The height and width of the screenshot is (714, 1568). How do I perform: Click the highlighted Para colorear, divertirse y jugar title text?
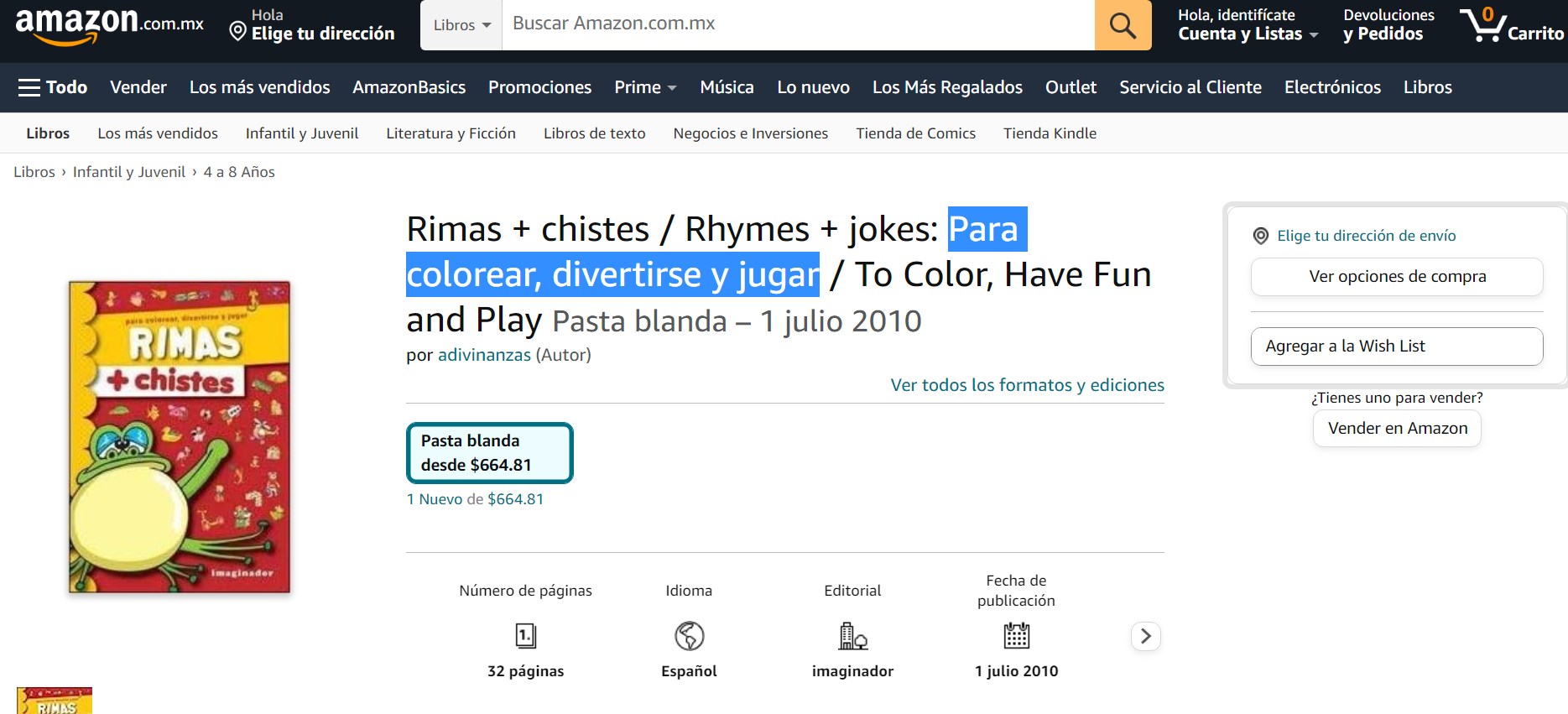click(x=613, y=274)
